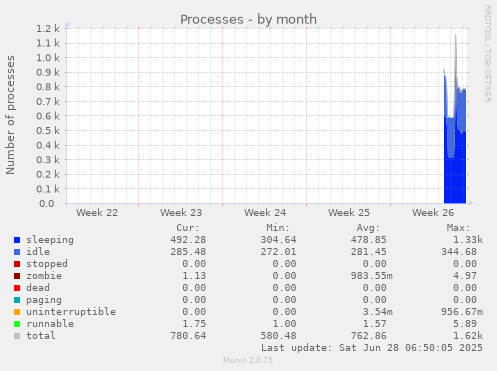Click sleeping average value 478.85

click(369, 240)
